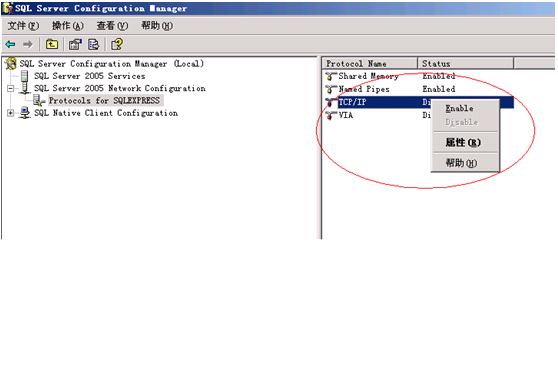This screenshot has width=558, height=384.
Task: Open the 查看(V) menu
Action: click(112, 26)
